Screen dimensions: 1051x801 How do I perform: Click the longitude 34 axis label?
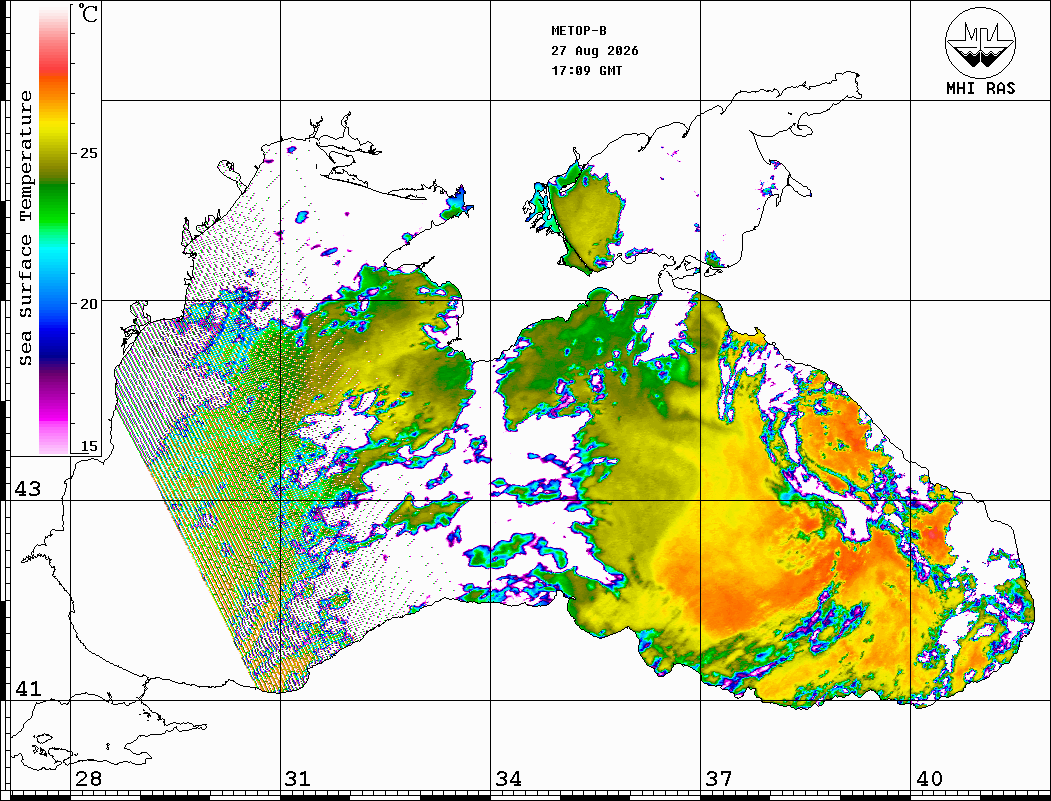(509, 778)
